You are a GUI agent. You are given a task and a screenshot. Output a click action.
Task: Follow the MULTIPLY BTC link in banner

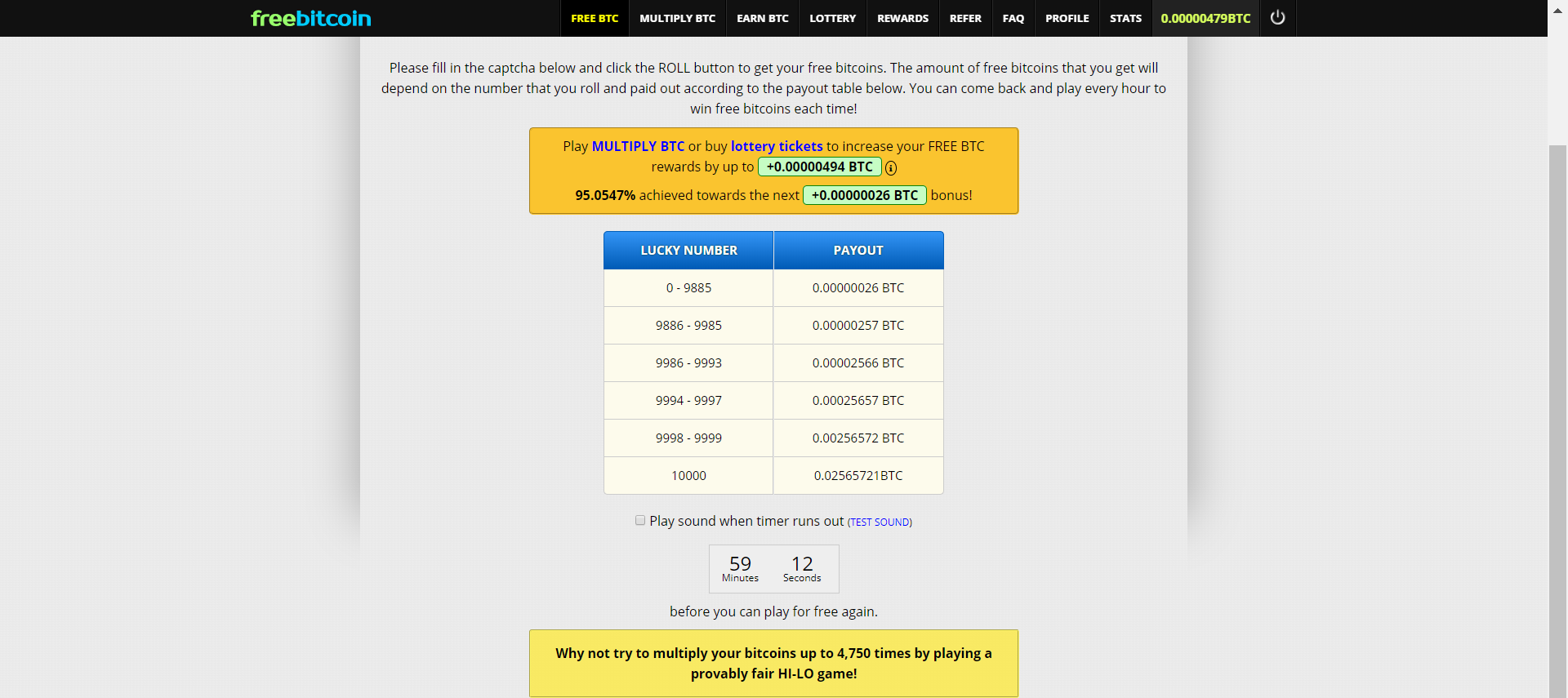[x=638, y=146]
